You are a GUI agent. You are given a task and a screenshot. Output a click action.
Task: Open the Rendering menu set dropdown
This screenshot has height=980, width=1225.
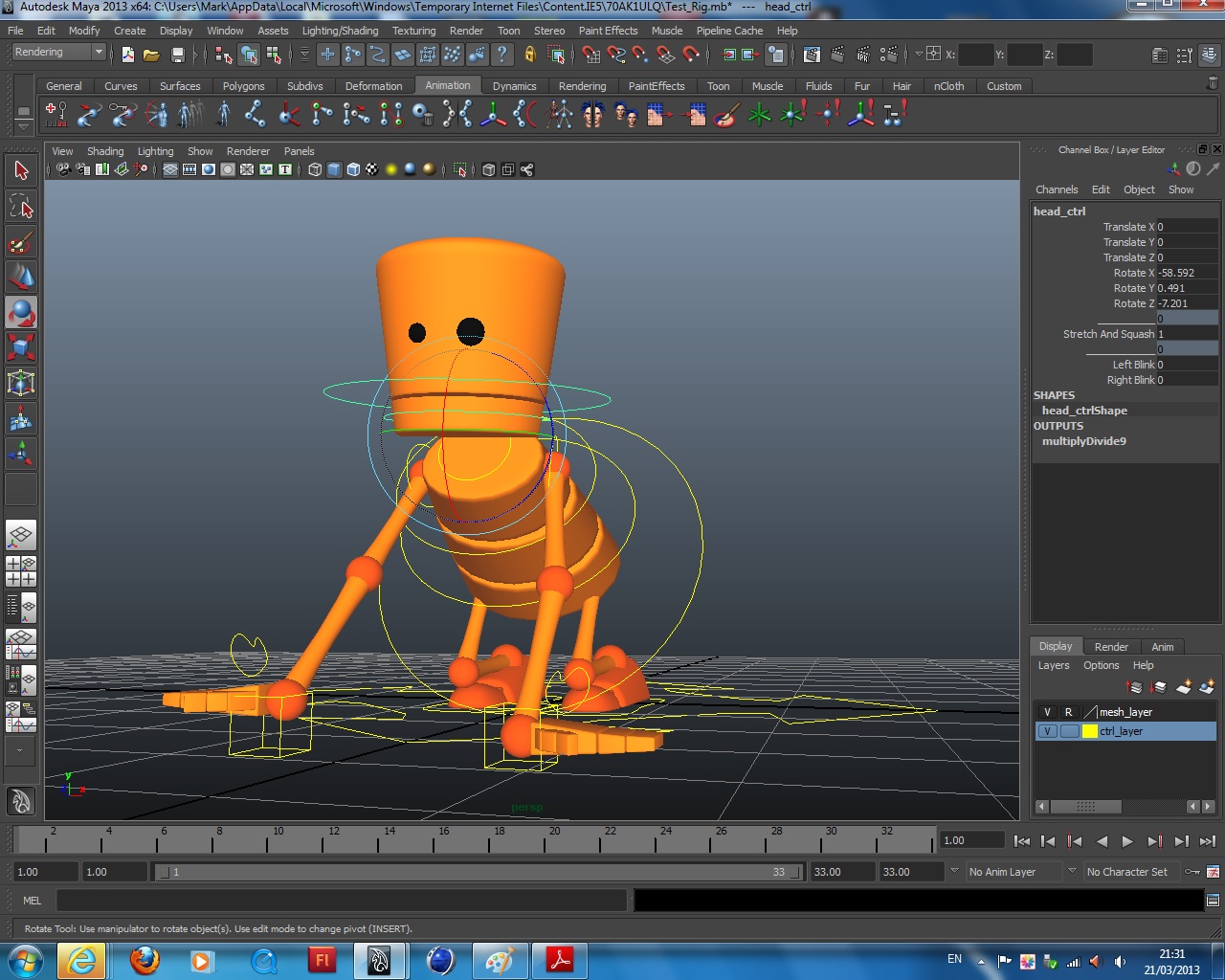[x=57, y=52]
